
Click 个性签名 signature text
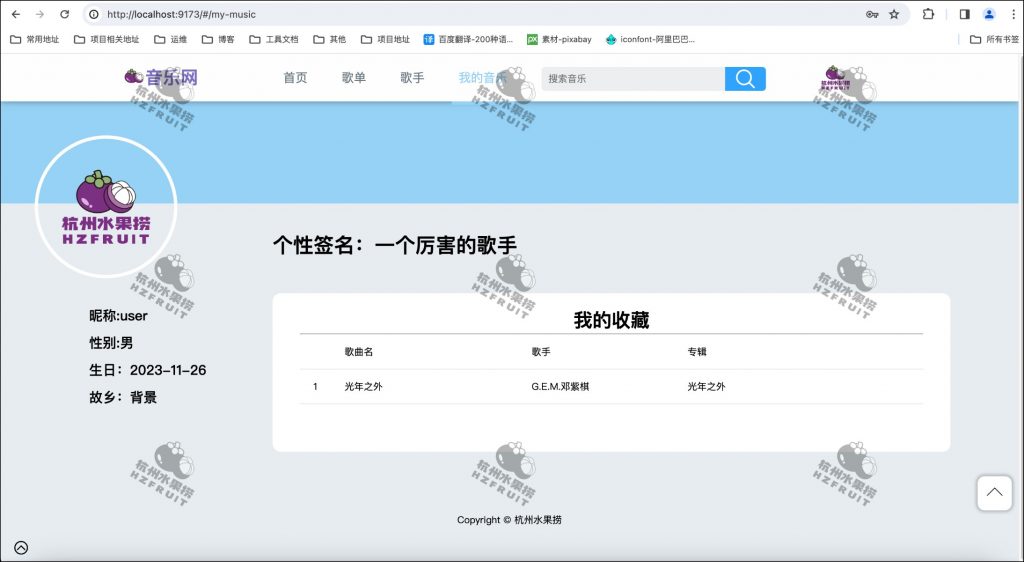tap(394, 245)
